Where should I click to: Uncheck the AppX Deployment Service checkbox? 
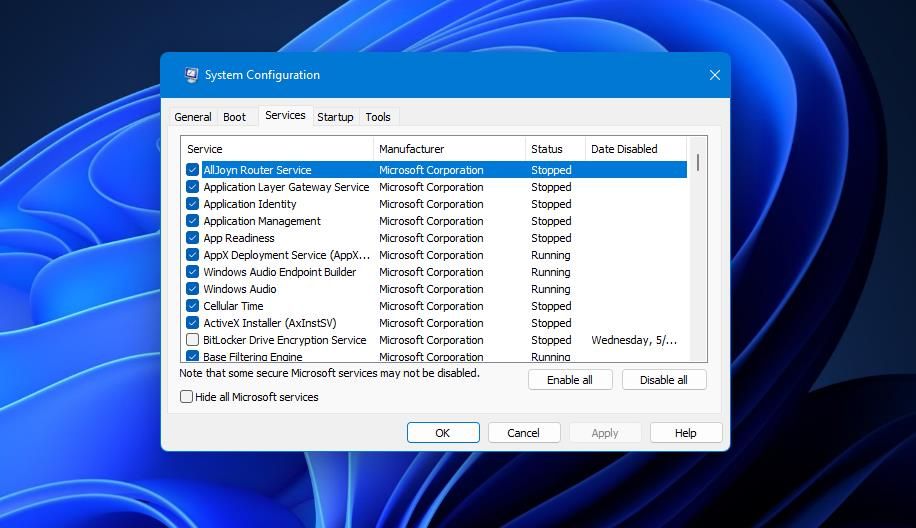[x=192, y=255]
